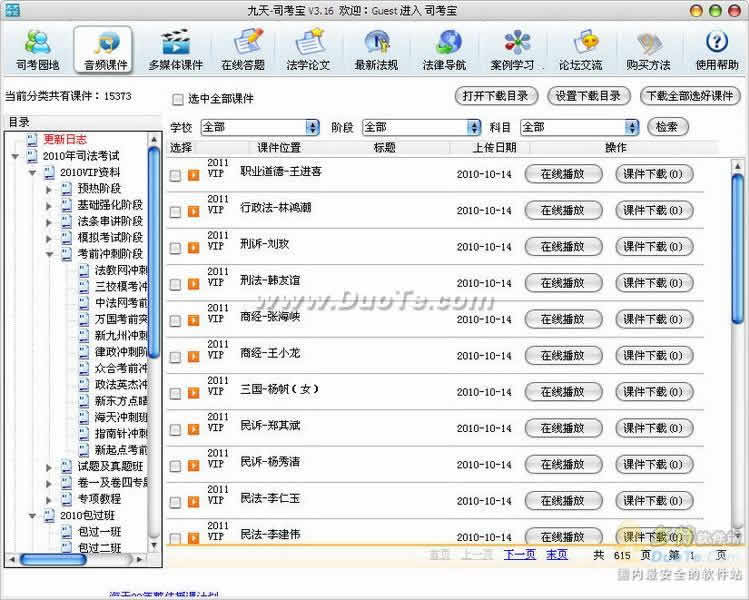Tick the checkbox for 商经-王小龙

click(175, 357)
